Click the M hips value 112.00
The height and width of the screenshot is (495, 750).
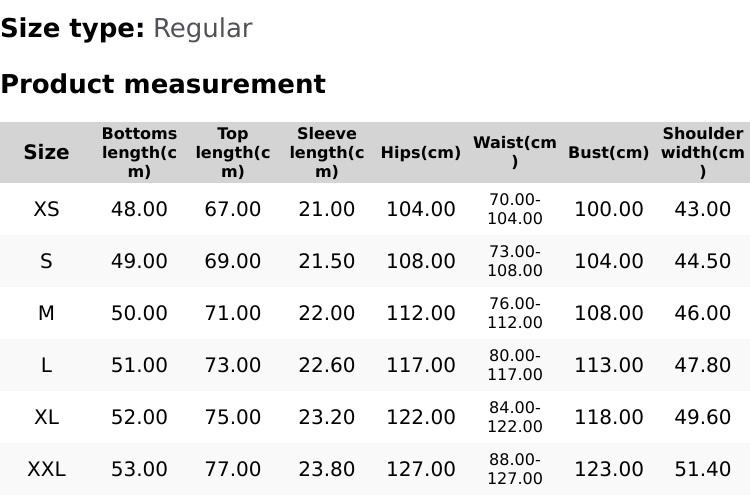(421, 313)
